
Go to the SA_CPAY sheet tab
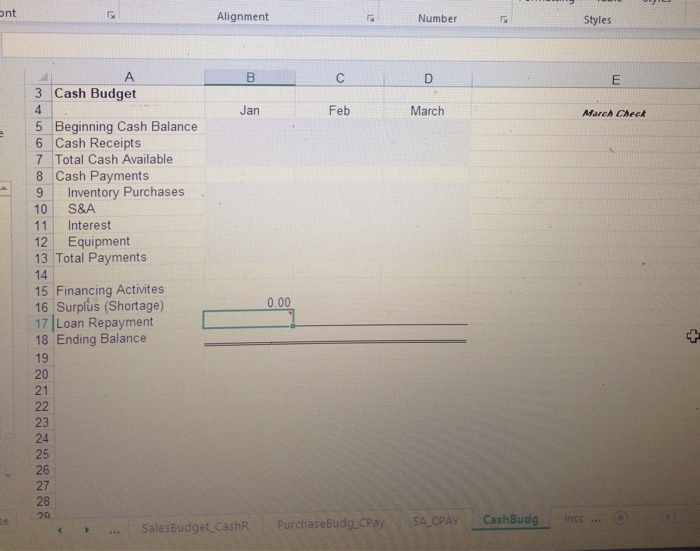click(436, 521)
